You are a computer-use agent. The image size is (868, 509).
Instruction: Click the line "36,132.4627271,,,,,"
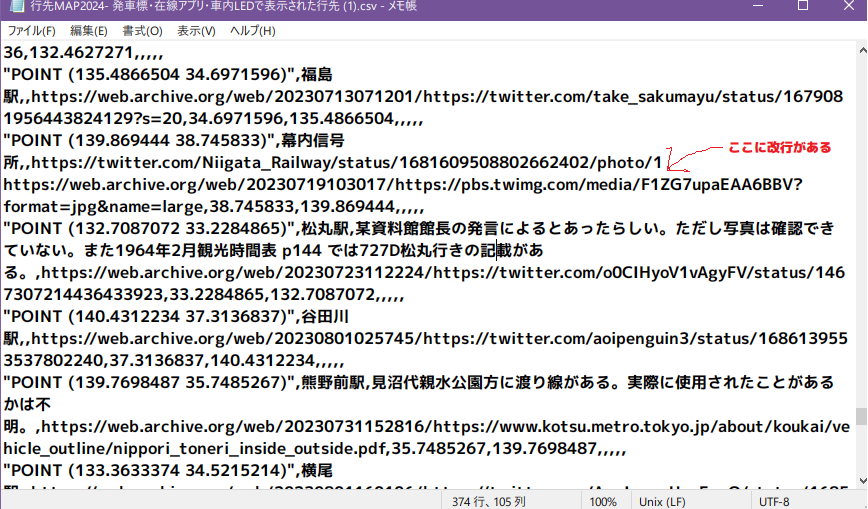(84, 53)
